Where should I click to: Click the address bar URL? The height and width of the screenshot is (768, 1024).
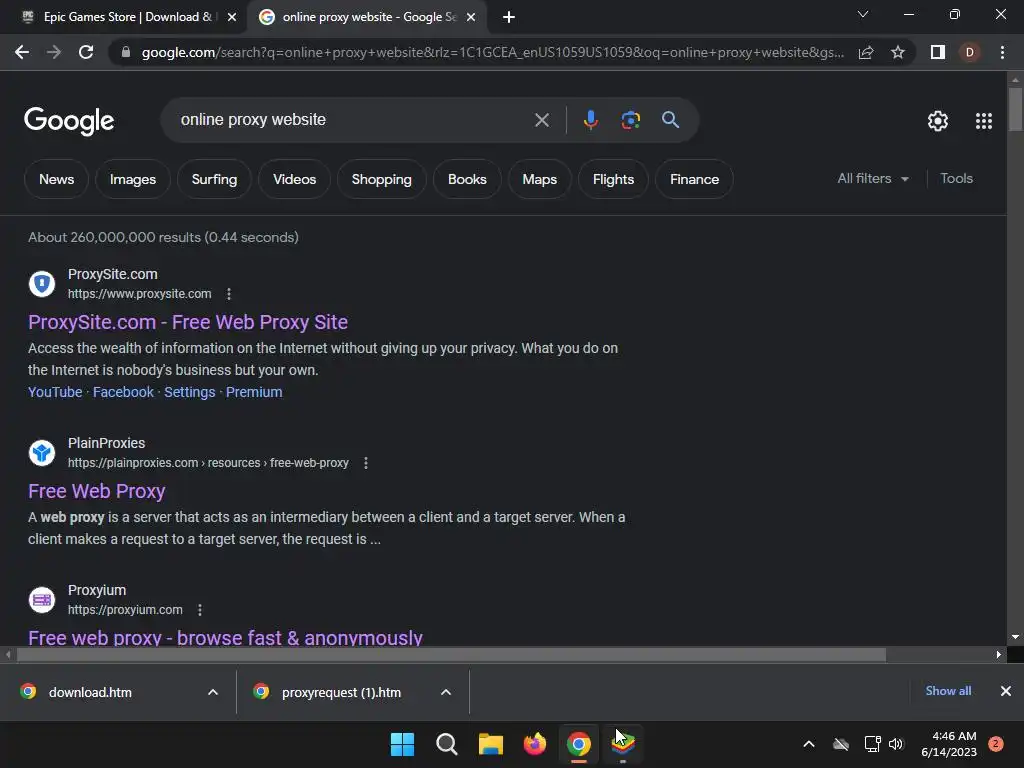click(x=493, y=52)
